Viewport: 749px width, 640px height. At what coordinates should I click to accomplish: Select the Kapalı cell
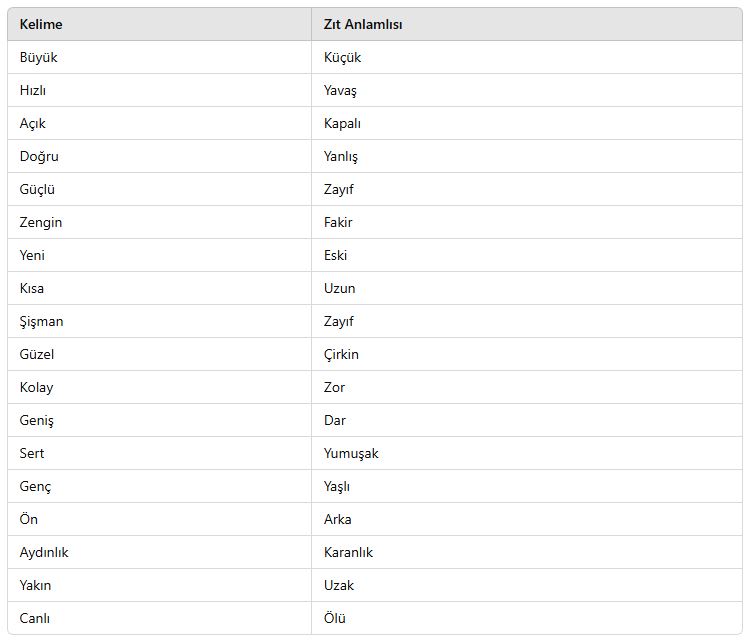pyautogui.click(x=526, y=123)
